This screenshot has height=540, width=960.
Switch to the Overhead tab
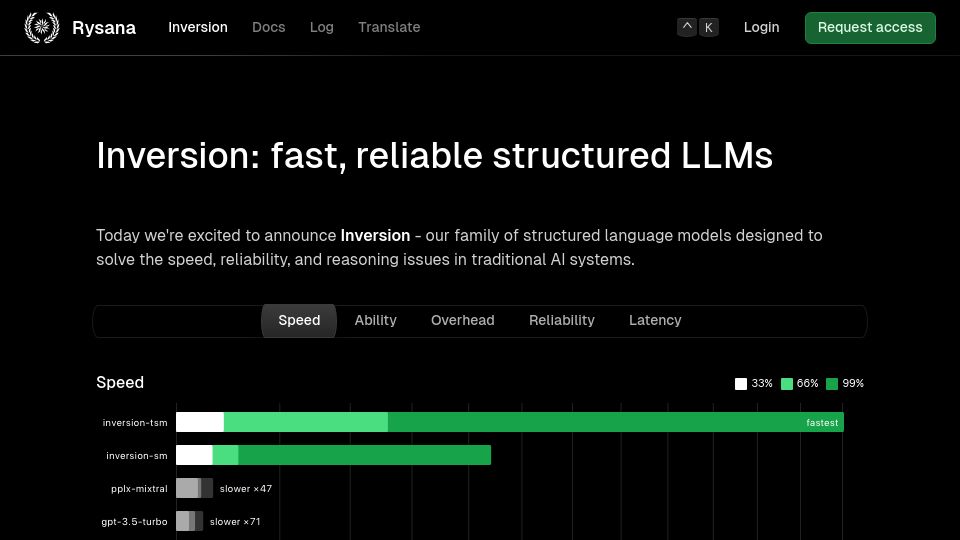pos(463,320)
